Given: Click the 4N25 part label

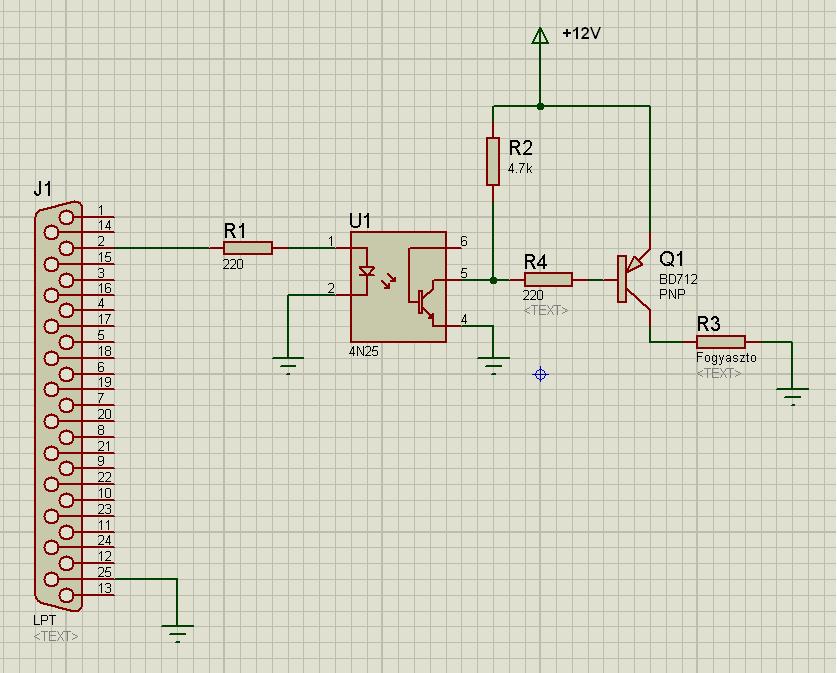Looking at the screenshot, I should (364, 352).
